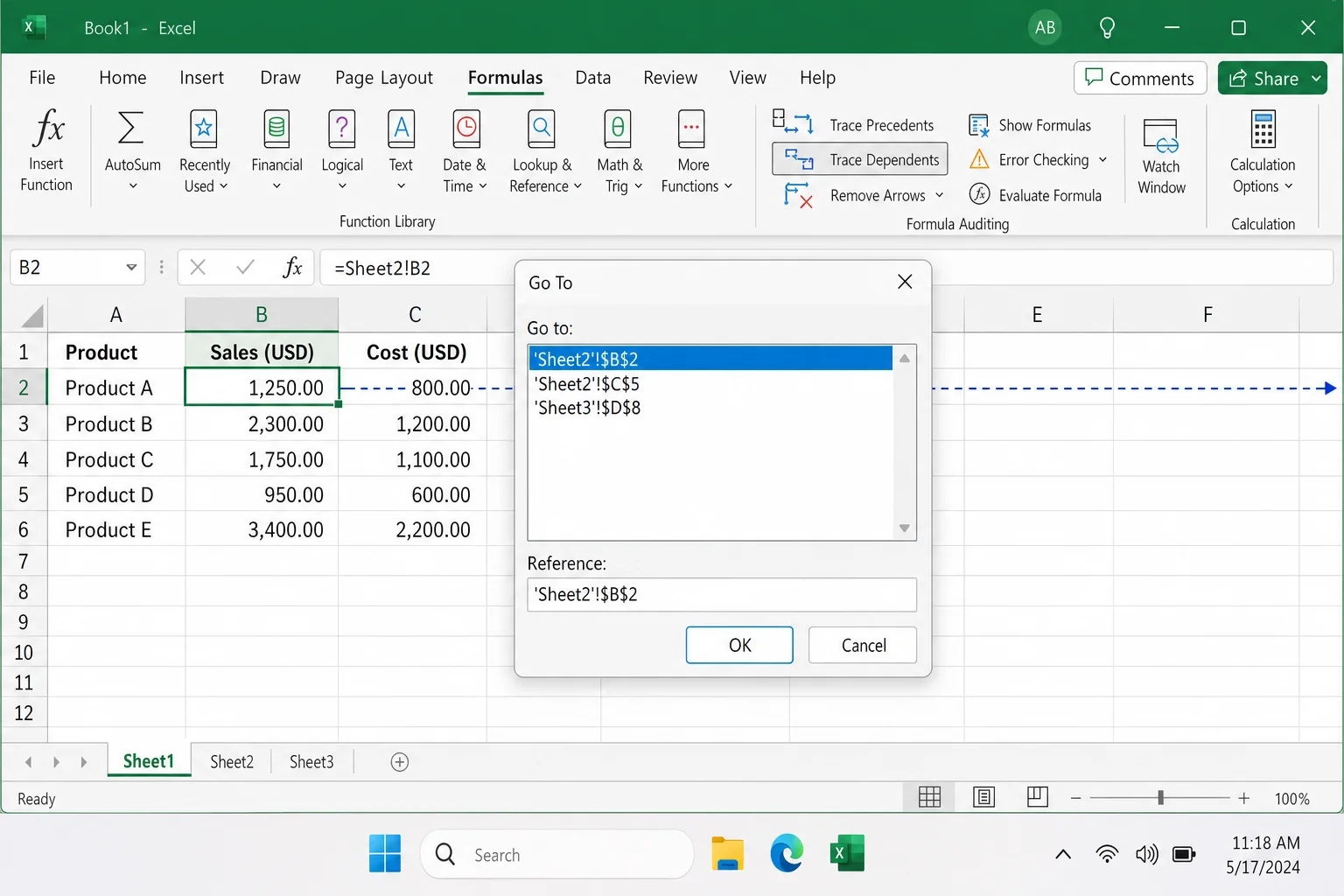The height and width of the screenshot is (896, 1344).
Task: Select cell with value 3,400.00
Action: [262, 529]
